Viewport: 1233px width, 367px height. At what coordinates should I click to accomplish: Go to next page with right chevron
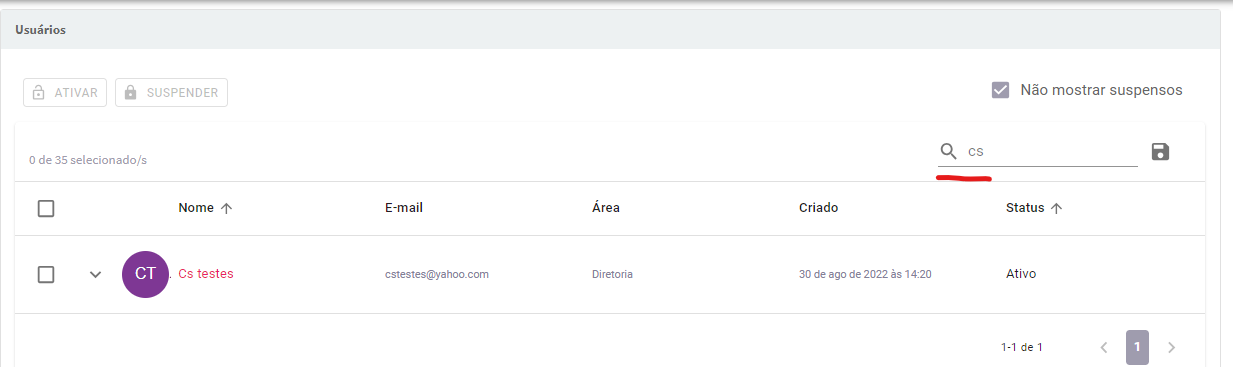pyautogui.click(x=1171, y=348)
